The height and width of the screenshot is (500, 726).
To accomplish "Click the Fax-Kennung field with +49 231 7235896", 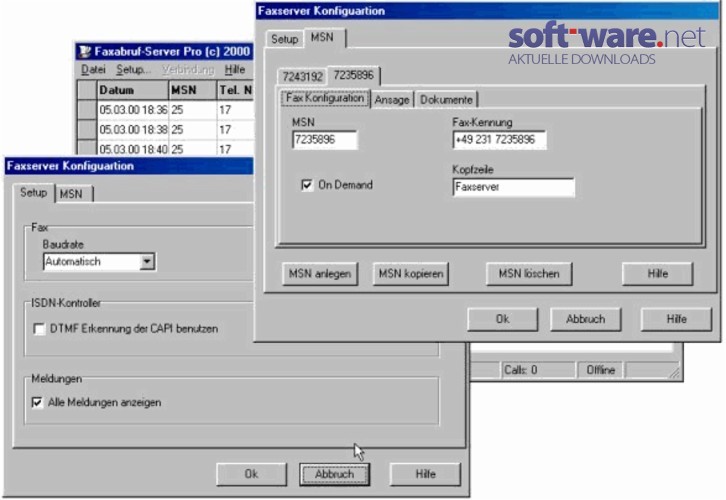I will coord(500,140).
